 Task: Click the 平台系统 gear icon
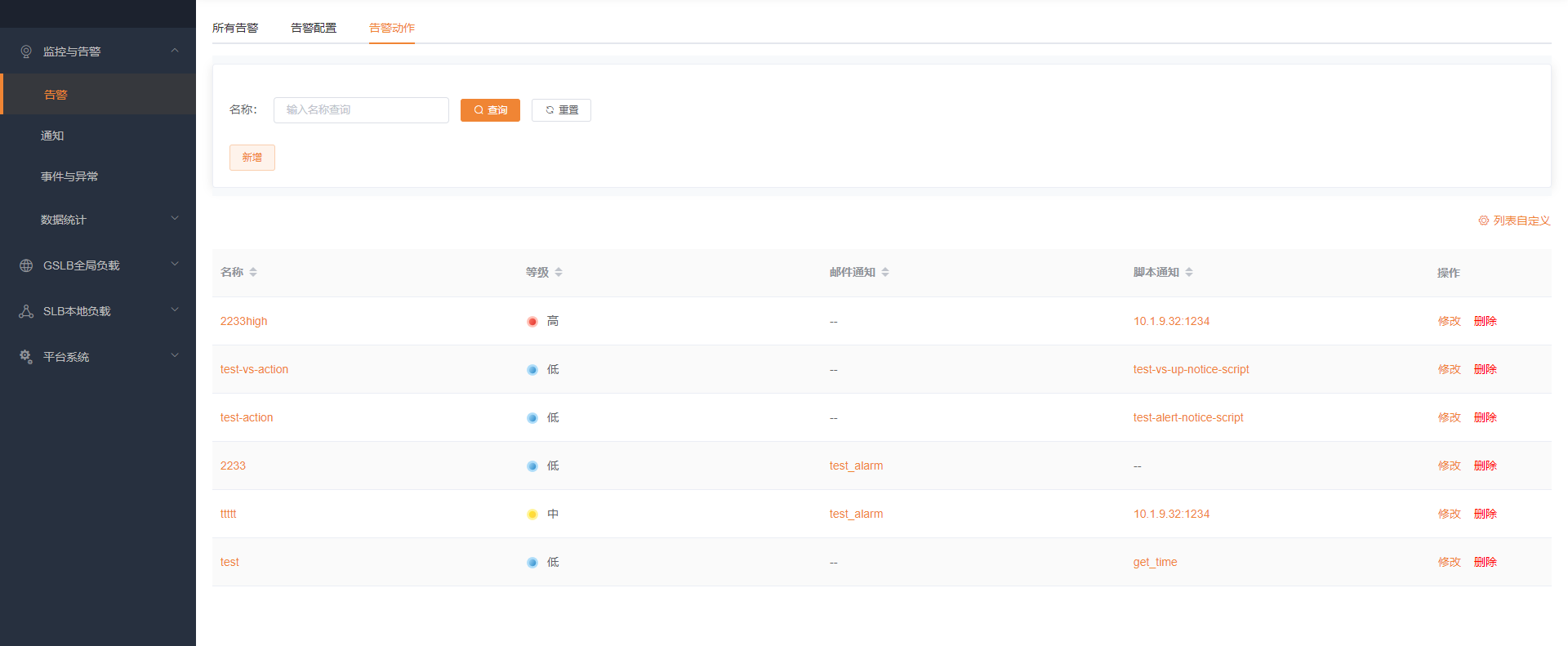tap(26, 357)
